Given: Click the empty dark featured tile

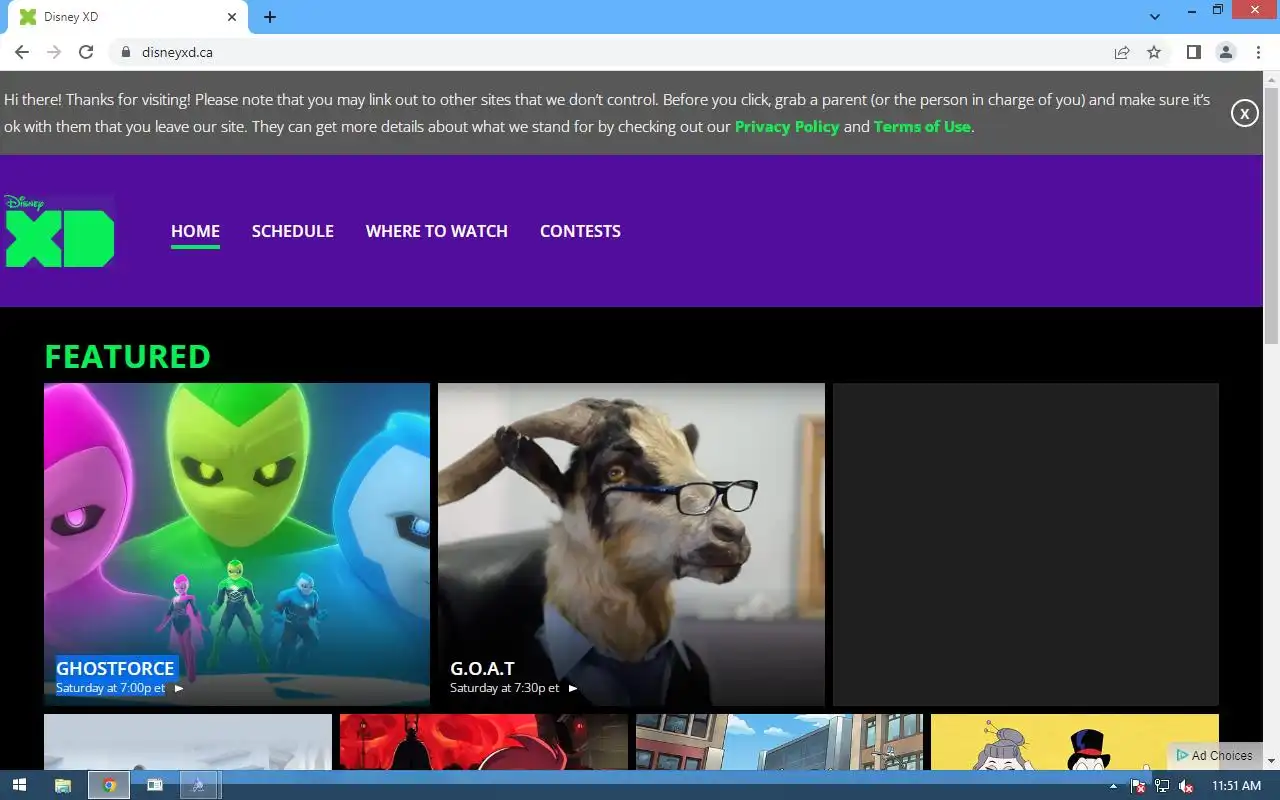Looking at the screenshot, I should (1026, 544).
